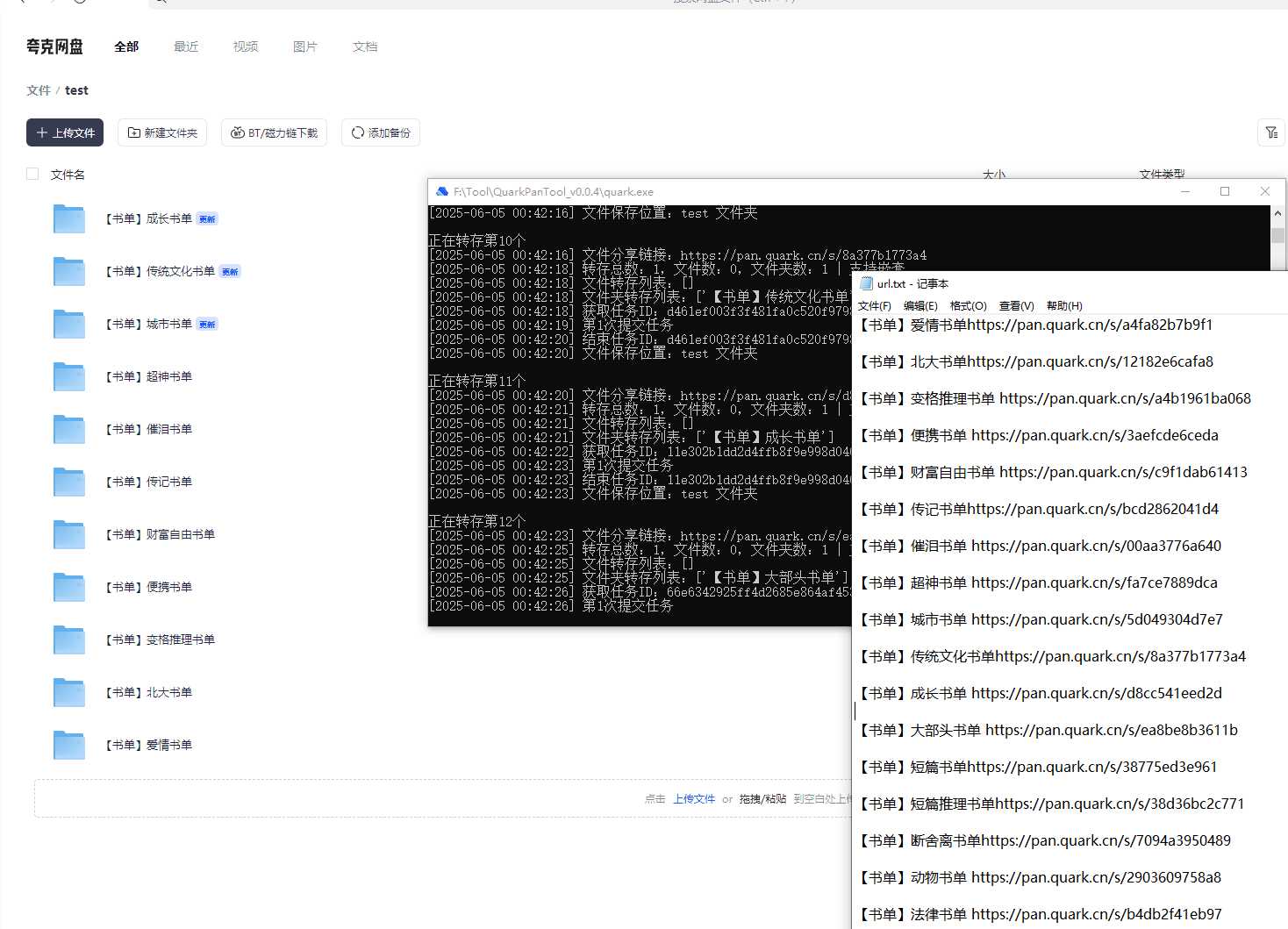The width and height of the screenshot is (1288, 929).
Task: Click the cloud icon in the quark.exe title bar
Action: coord(441,191)
